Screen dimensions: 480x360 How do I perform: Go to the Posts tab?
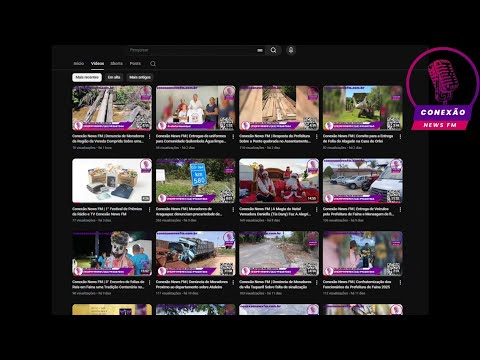(135, 63)
